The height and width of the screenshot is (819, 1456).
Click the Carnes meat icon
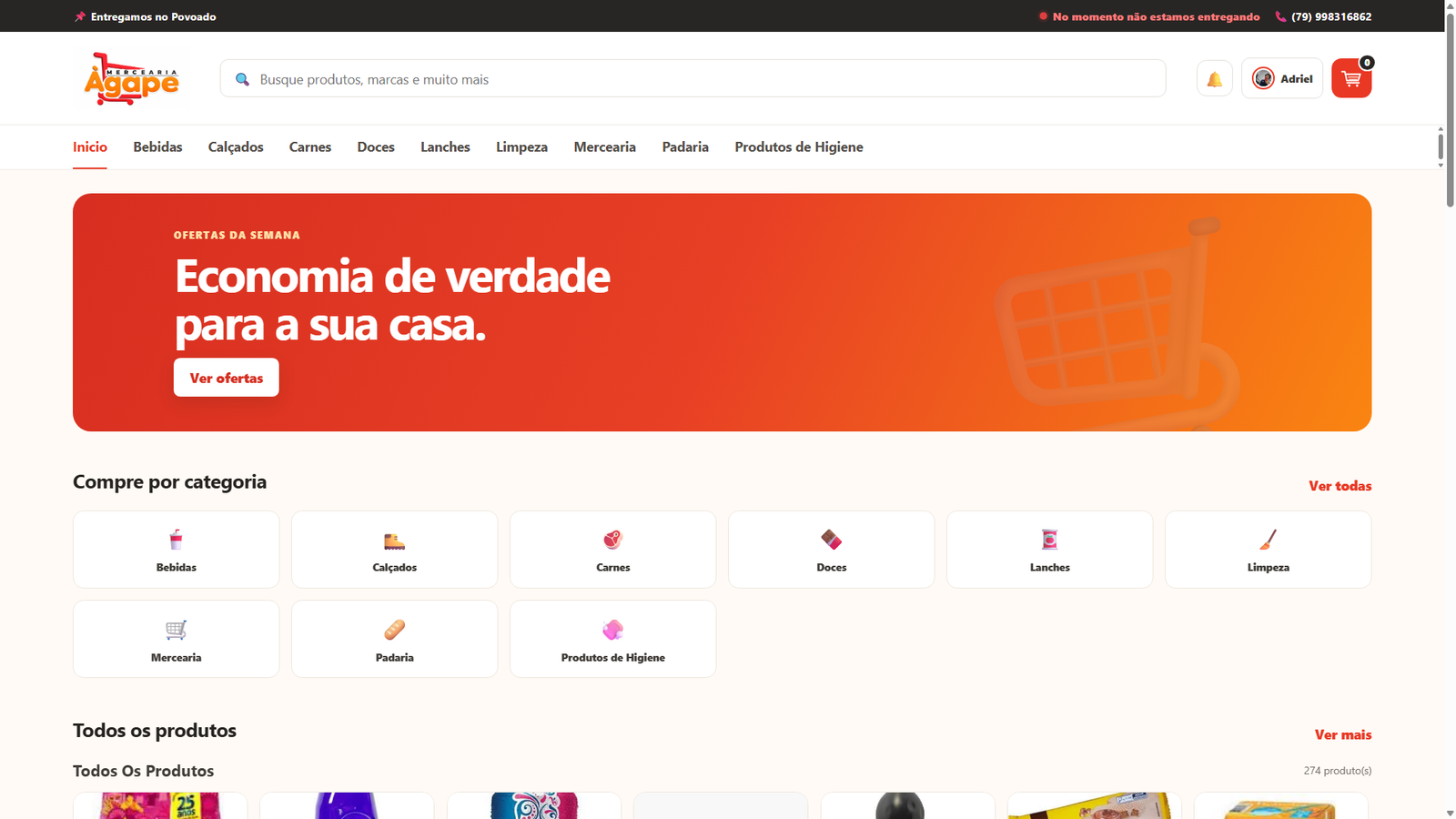pyautogui.click(x=612, y=540)
